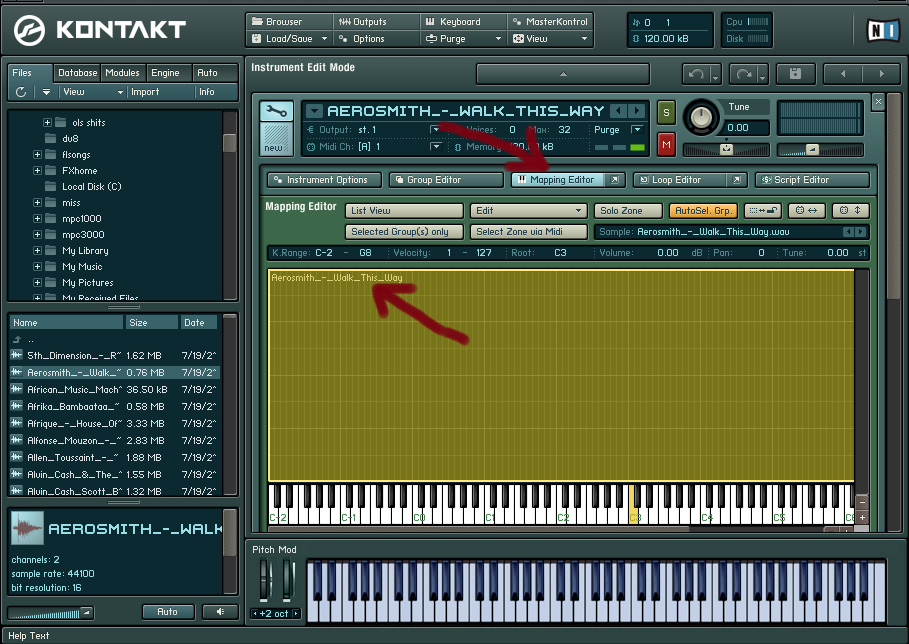This screenshot has width=909, height=644.
Task: Select next sample with right arrow beside Sample name
Action: pos(860,232)
